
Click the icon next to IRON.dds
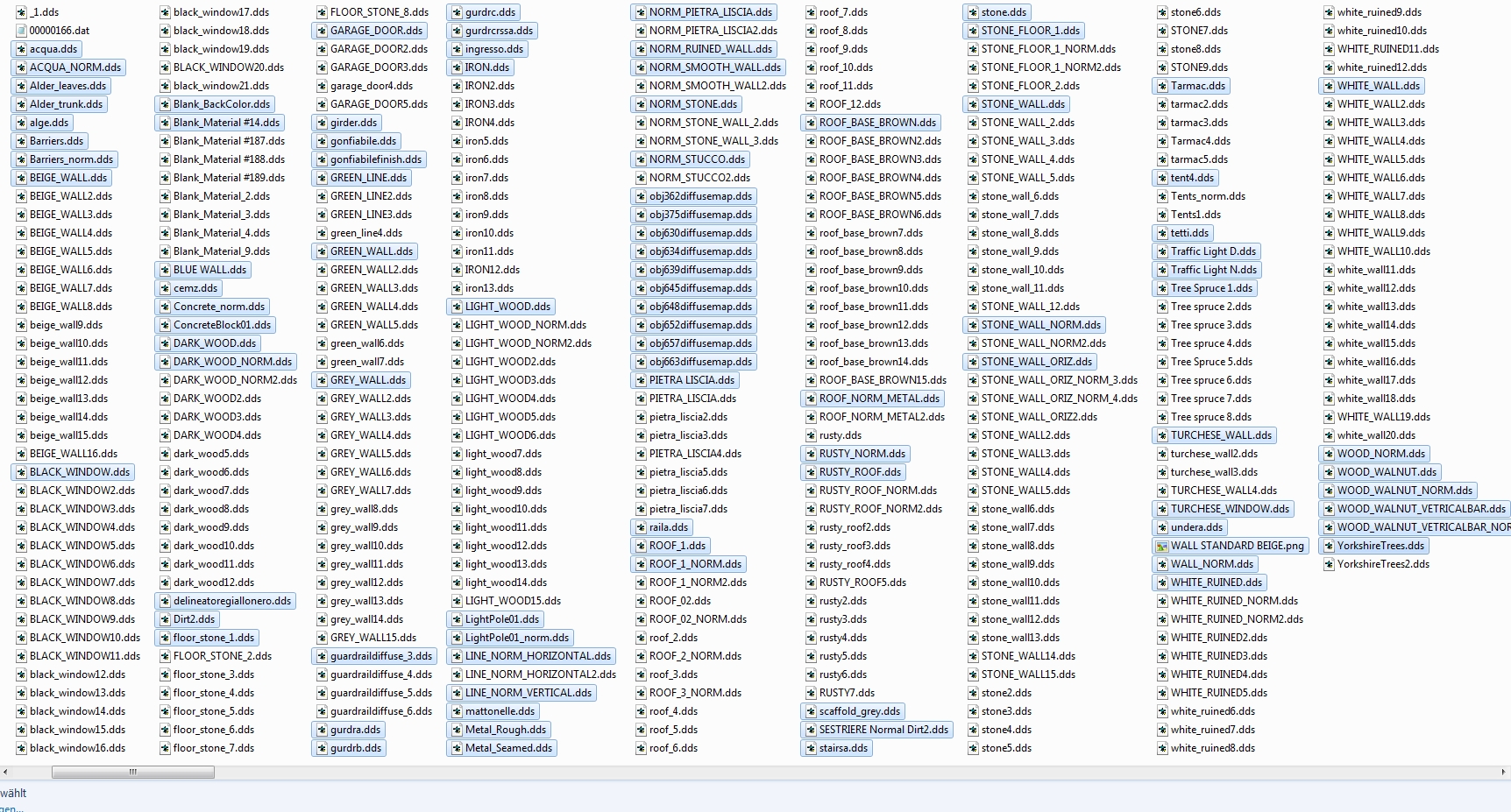tap(457, 67)
